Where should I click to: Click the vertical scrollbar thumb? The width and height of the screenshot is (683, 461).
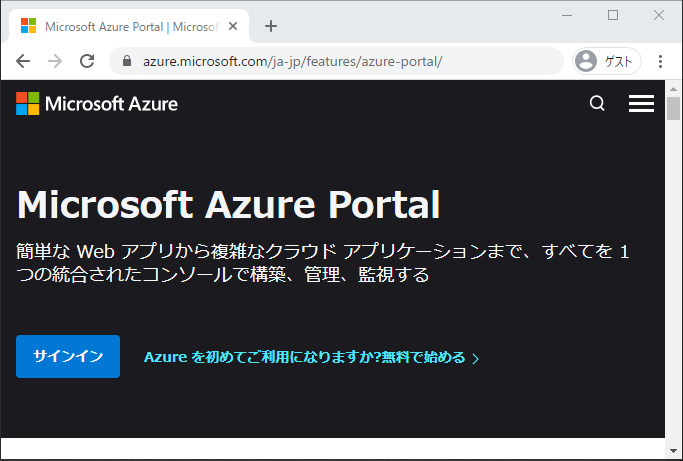673,108
